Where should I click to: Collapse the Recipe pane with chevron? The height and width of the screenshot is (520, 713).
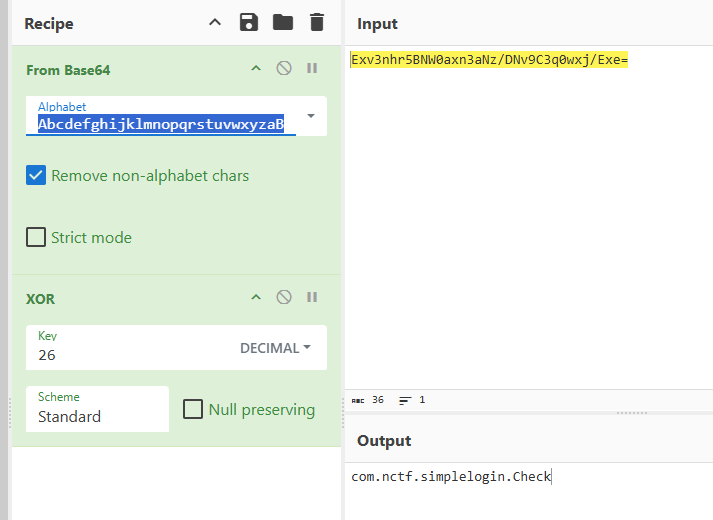click(215, 22)
